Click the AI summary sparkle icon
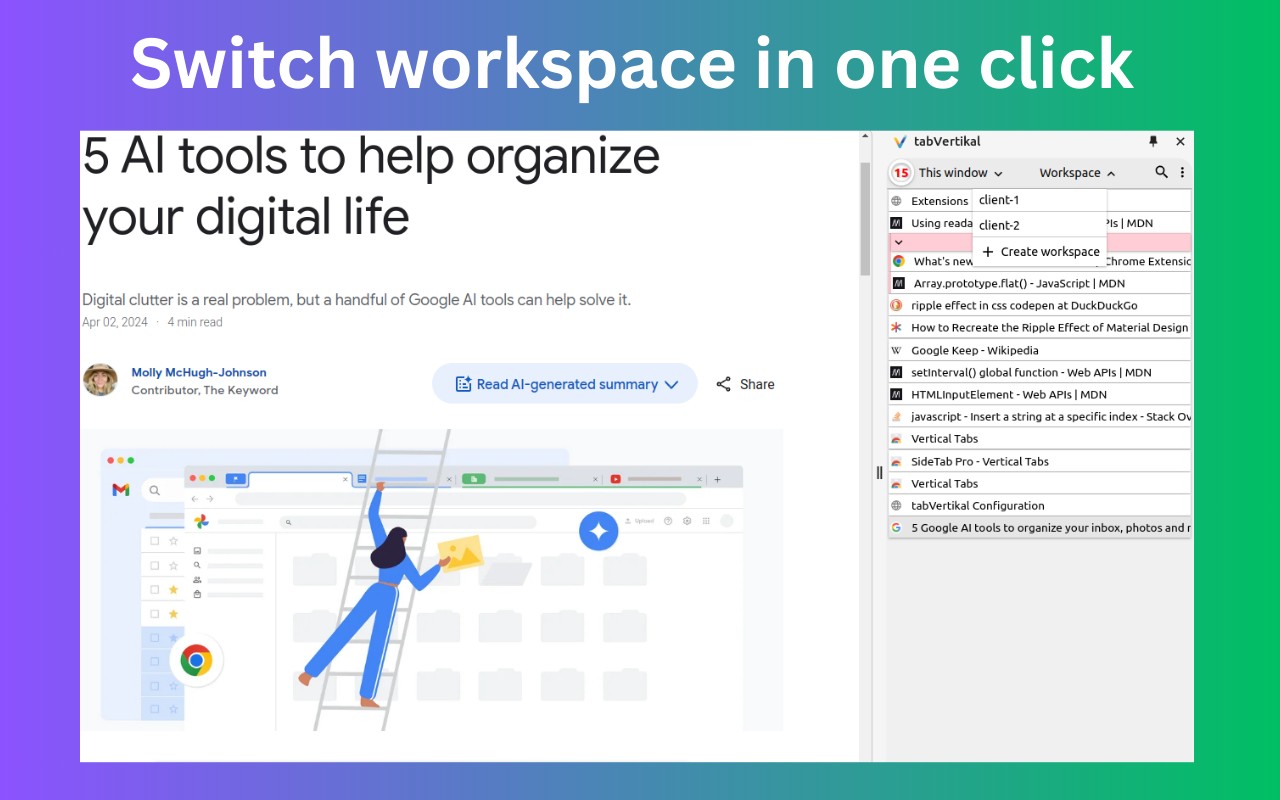This screenshot has width=1280, height=800. tap(463, 384)
